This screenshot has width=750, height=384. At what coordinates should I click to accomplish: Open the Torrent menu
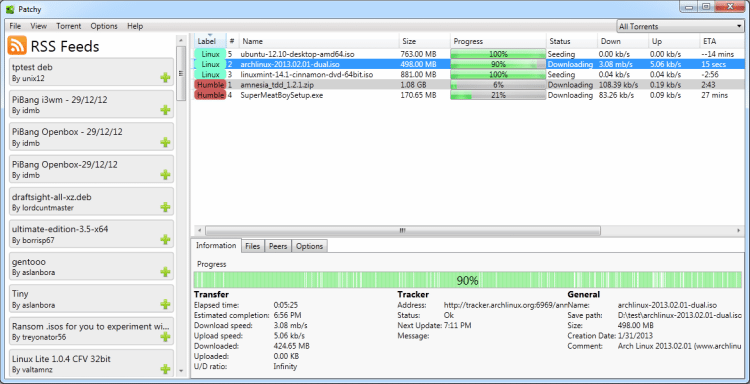(x=69, y=26)
